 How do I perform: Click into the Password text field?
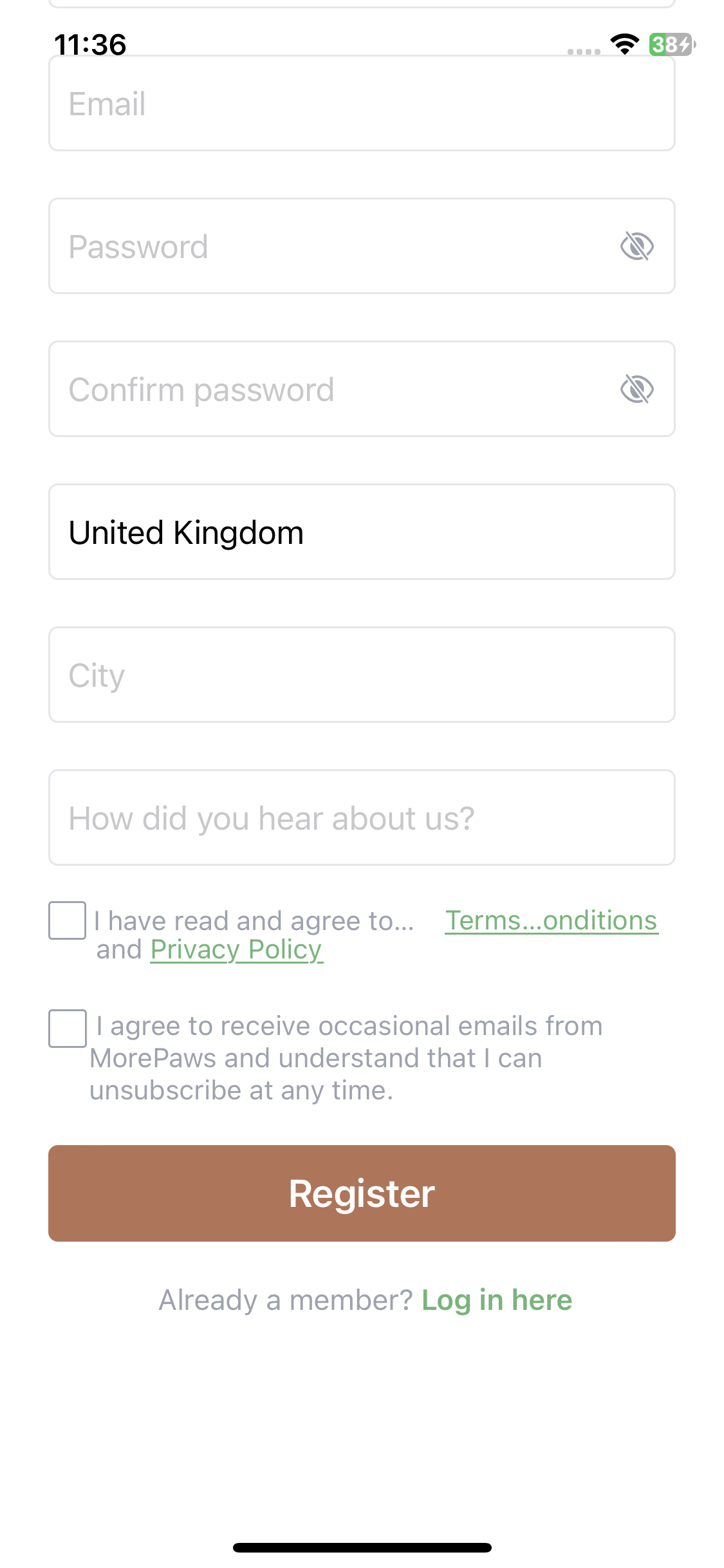point(322,247)
